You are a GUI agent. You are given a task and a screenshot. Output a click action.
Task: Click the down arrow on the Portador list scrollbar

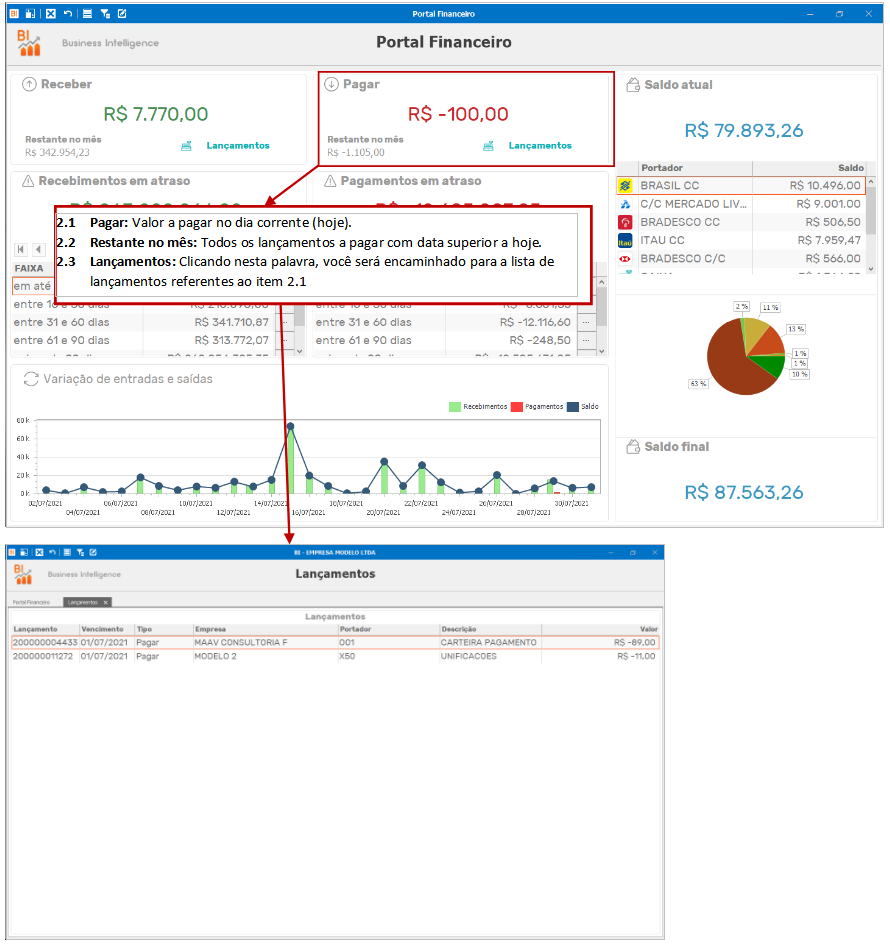point(871,269)
